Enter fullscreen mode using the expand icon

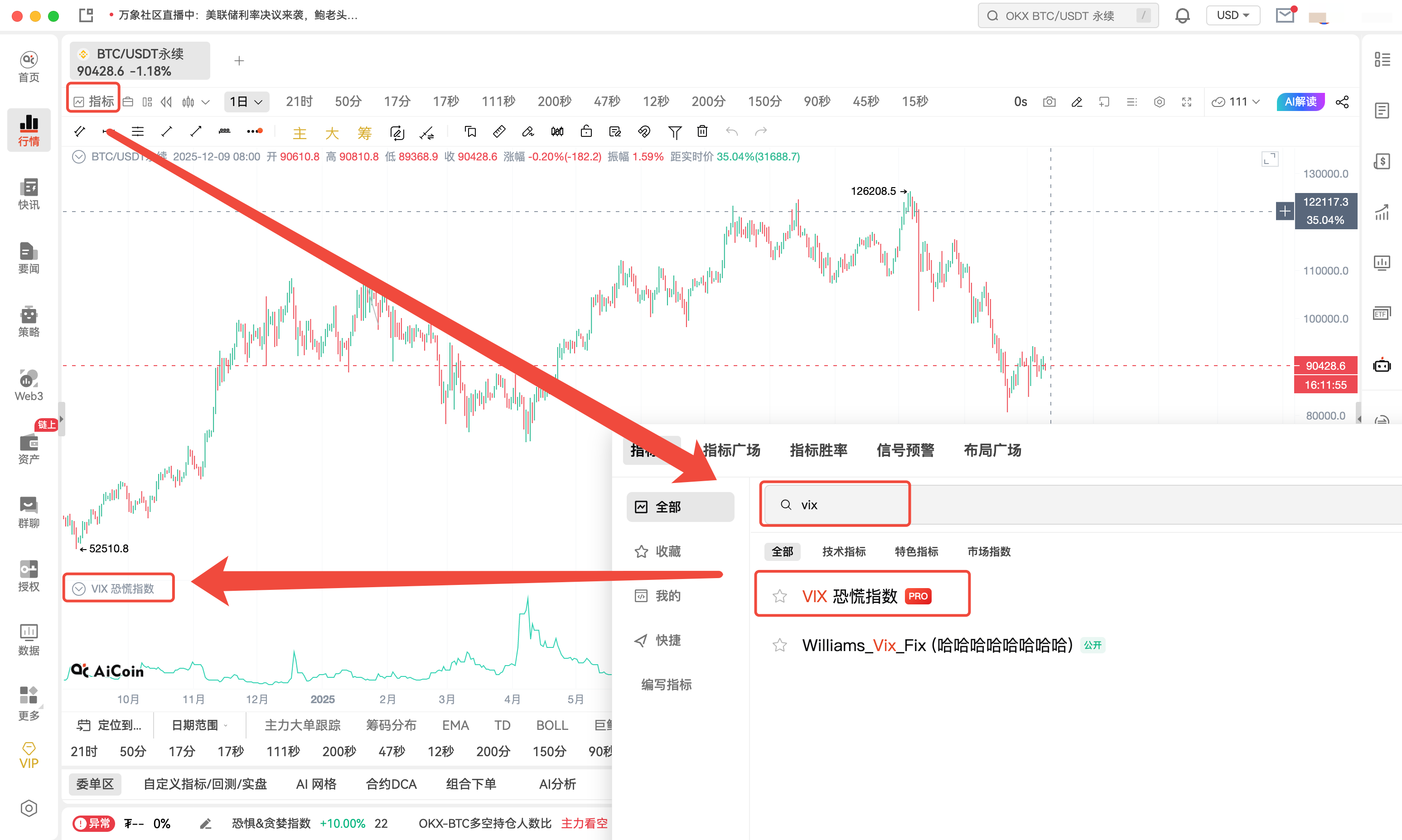coord(1187,102)
